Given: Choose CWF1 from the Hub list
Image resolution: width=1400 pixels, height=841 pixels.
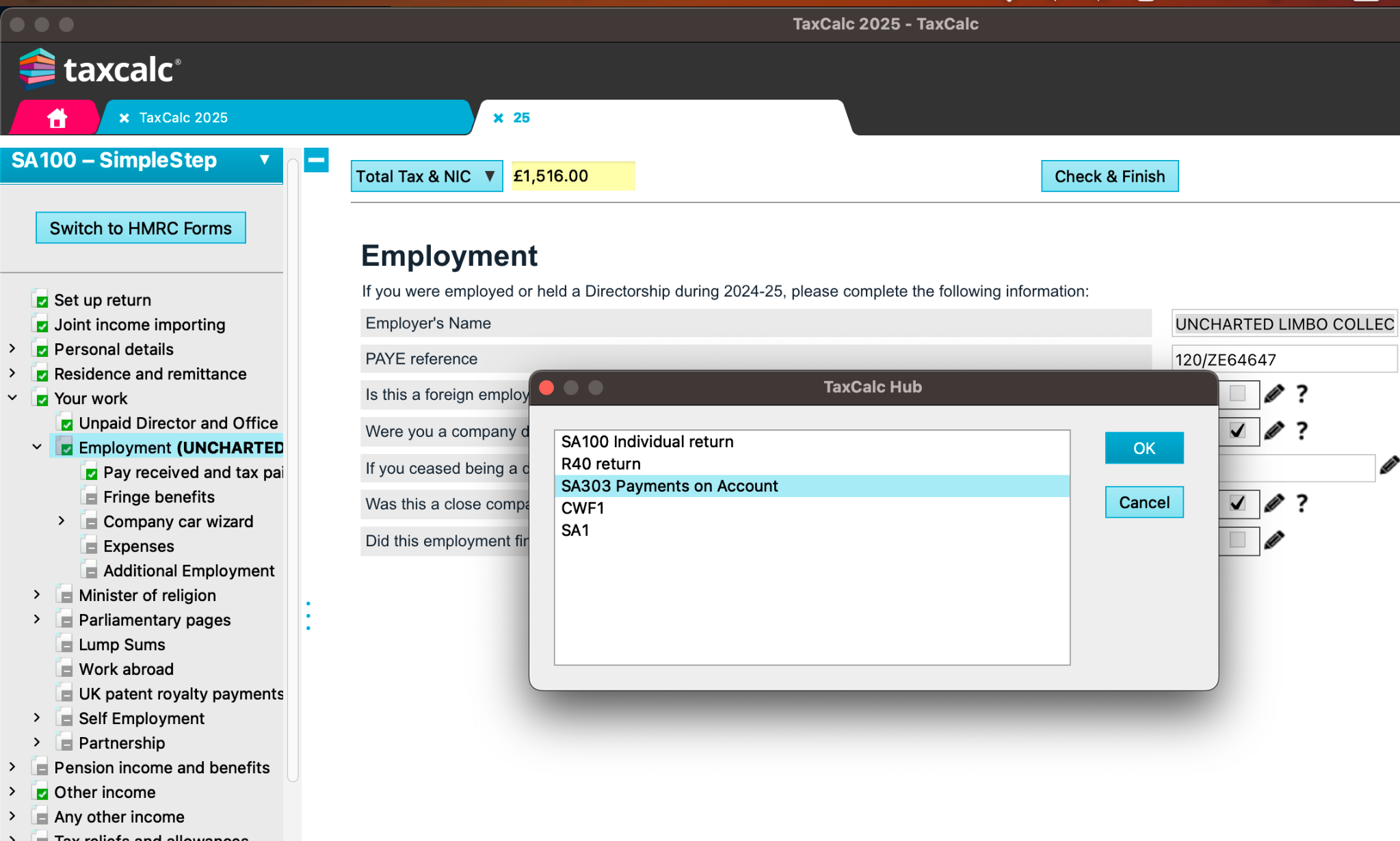Looking at the screenshot, I should pos(583,508).
